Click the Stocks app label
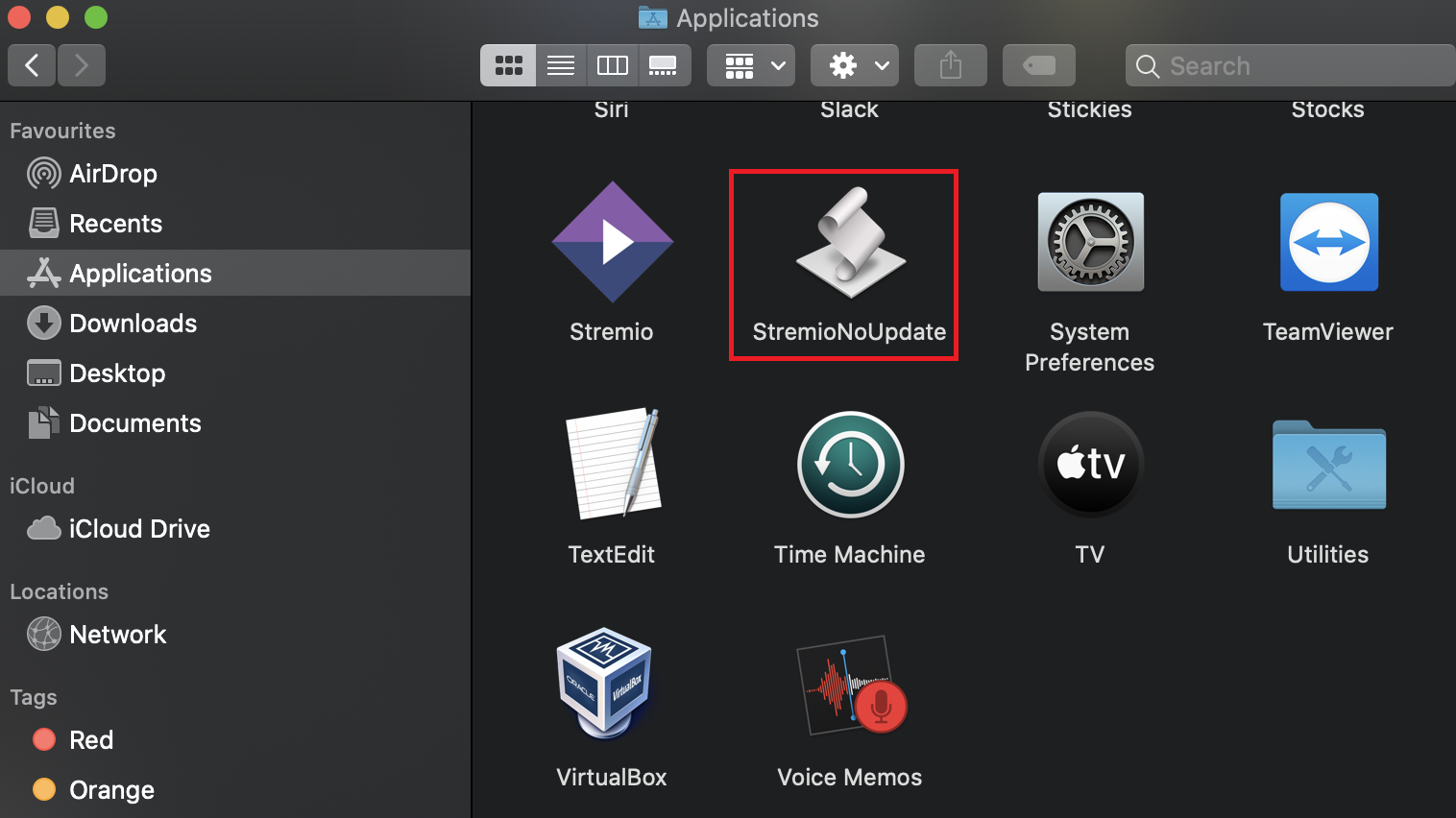This screenshot has width=1456, height=818. pyautogui.click(x=1328, y=109)
